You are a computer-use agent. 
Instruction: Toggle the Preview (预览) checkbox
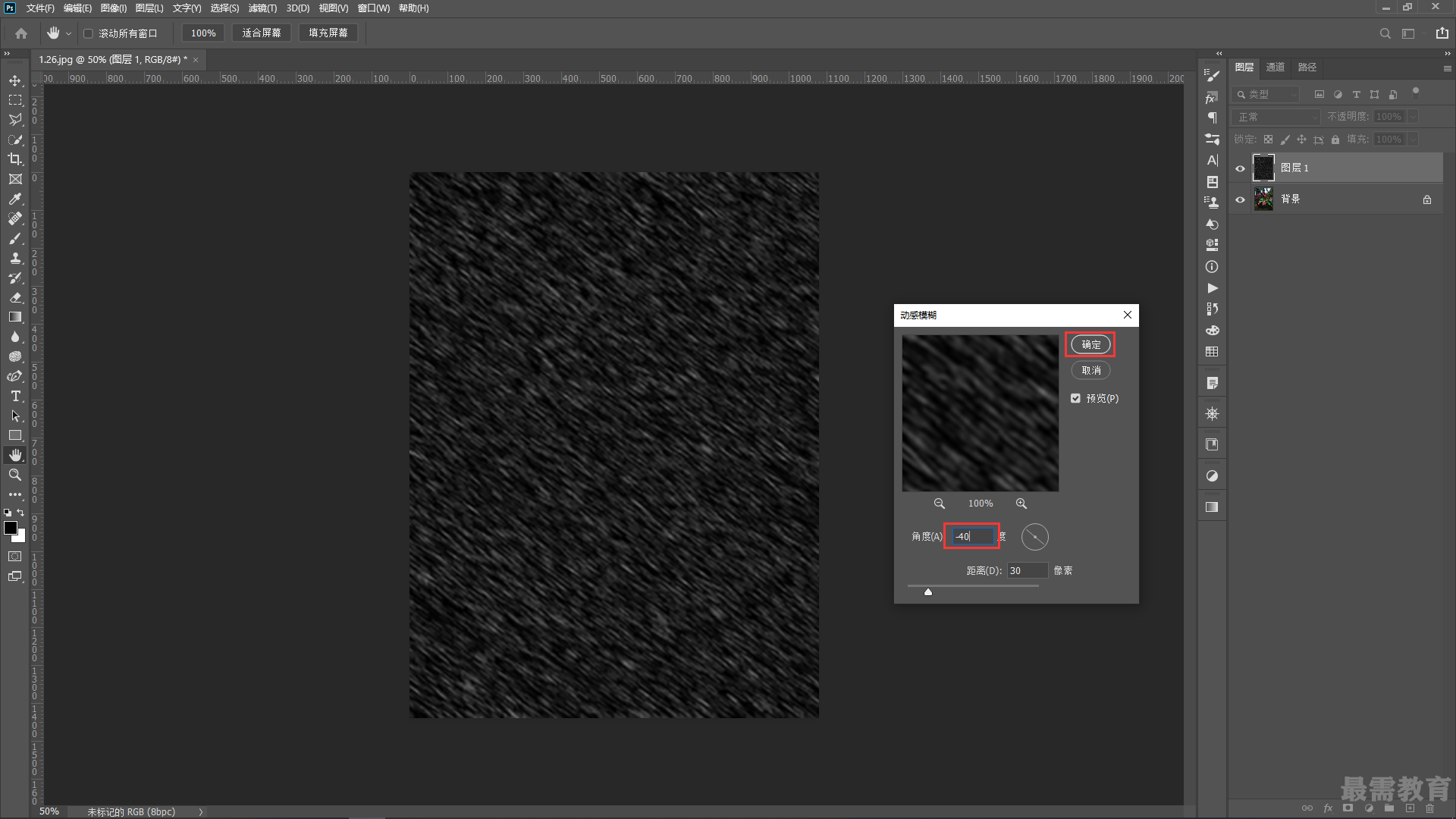click(1075, 398)
